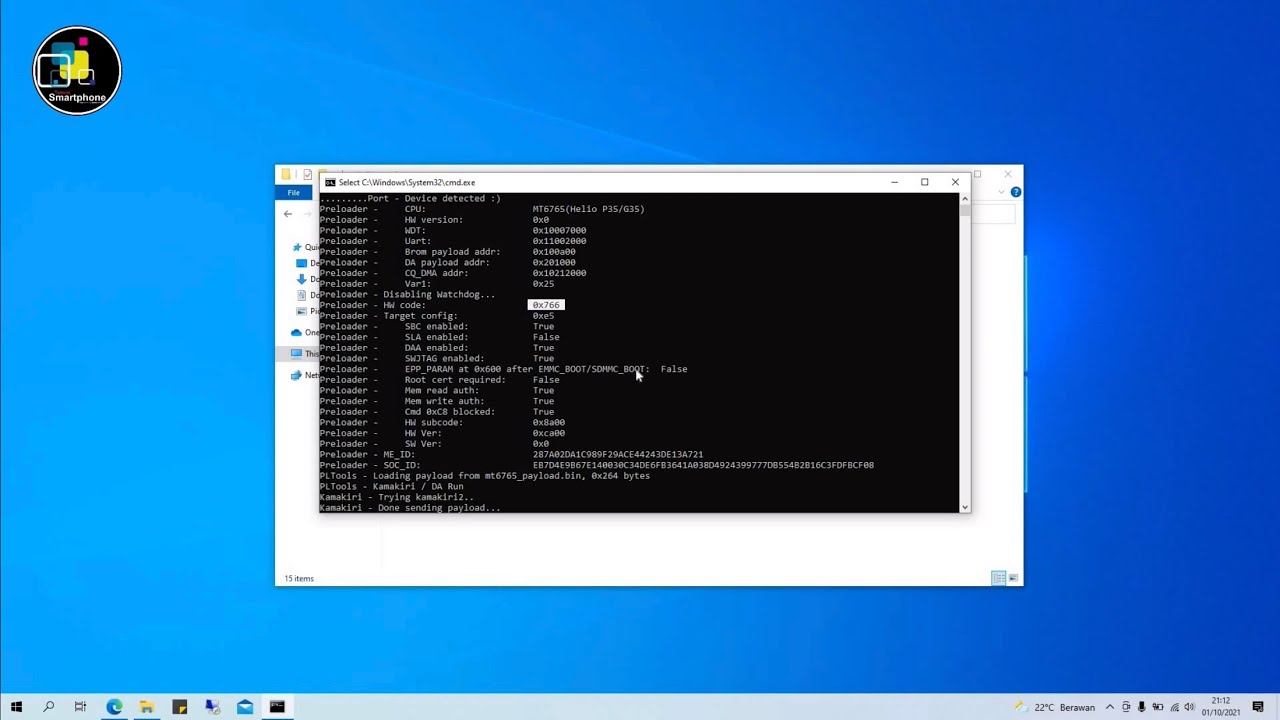This screenshot has width=1280, height=720.
Task: Click microphone icon in system tray
Action: pos(1142,707)
